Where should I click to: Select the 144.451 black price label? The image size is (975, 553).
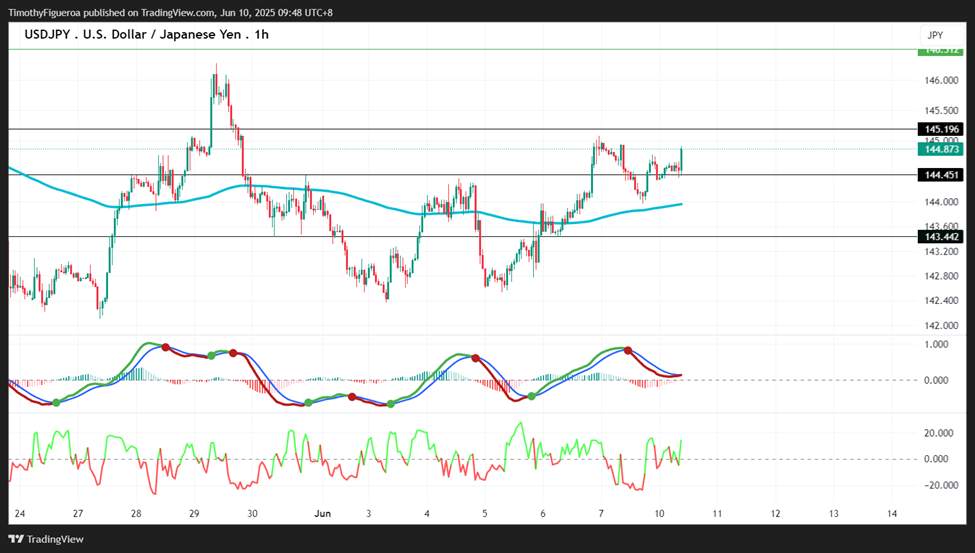pyautogui.click(x=941, y=175)
